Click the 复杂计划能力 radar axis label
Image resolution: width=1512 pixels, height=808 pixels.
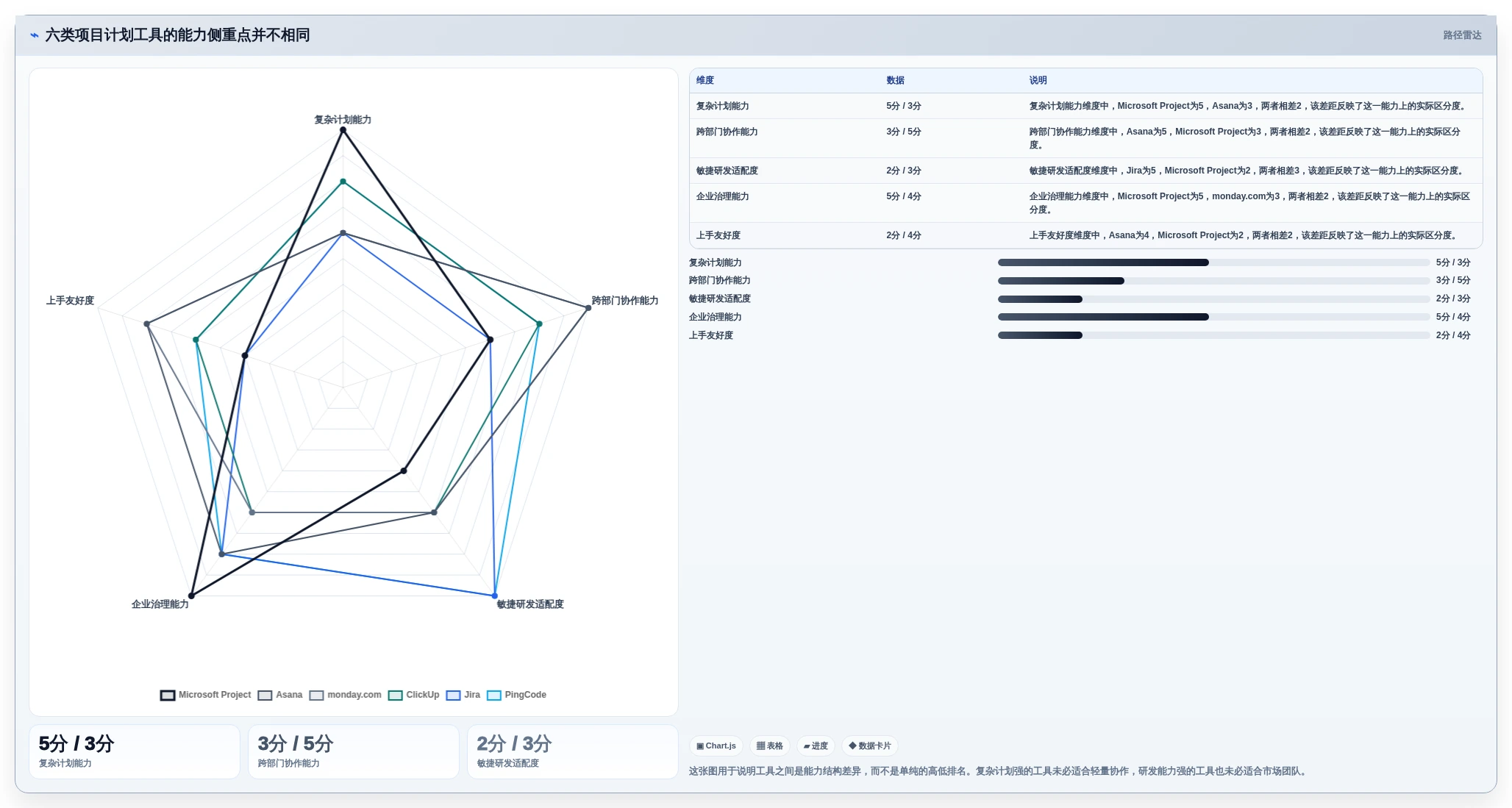343,119
